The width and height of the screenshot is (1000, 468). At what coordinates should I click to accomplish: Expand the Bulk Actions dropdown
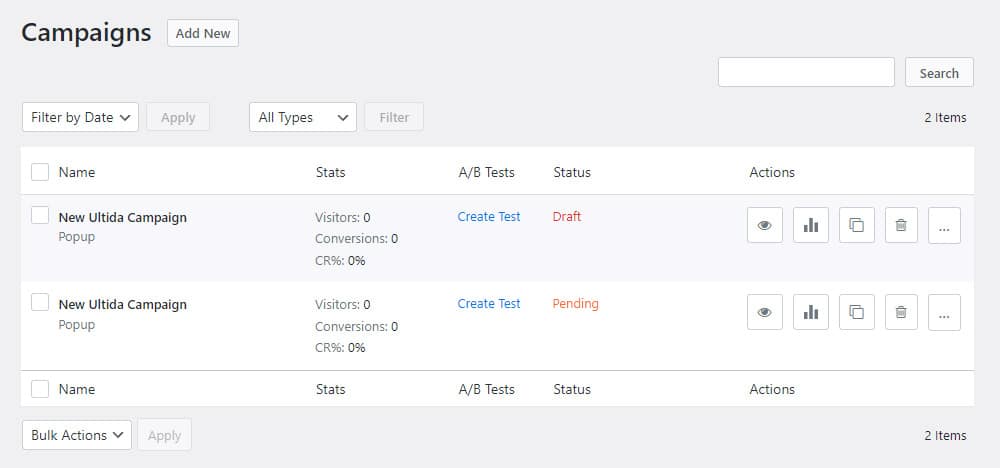point(77,435)
